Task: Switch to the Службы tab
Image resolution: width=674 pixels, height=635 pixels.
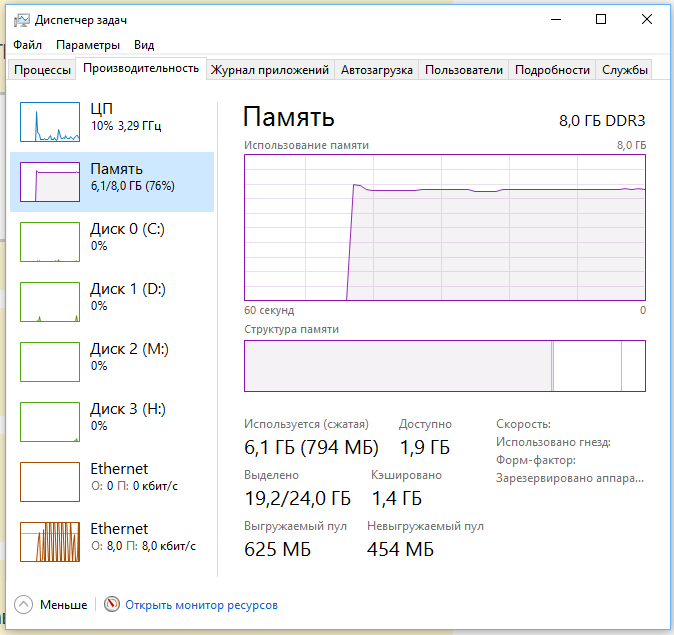Action: pyautogui.click(x=624, y=70)
